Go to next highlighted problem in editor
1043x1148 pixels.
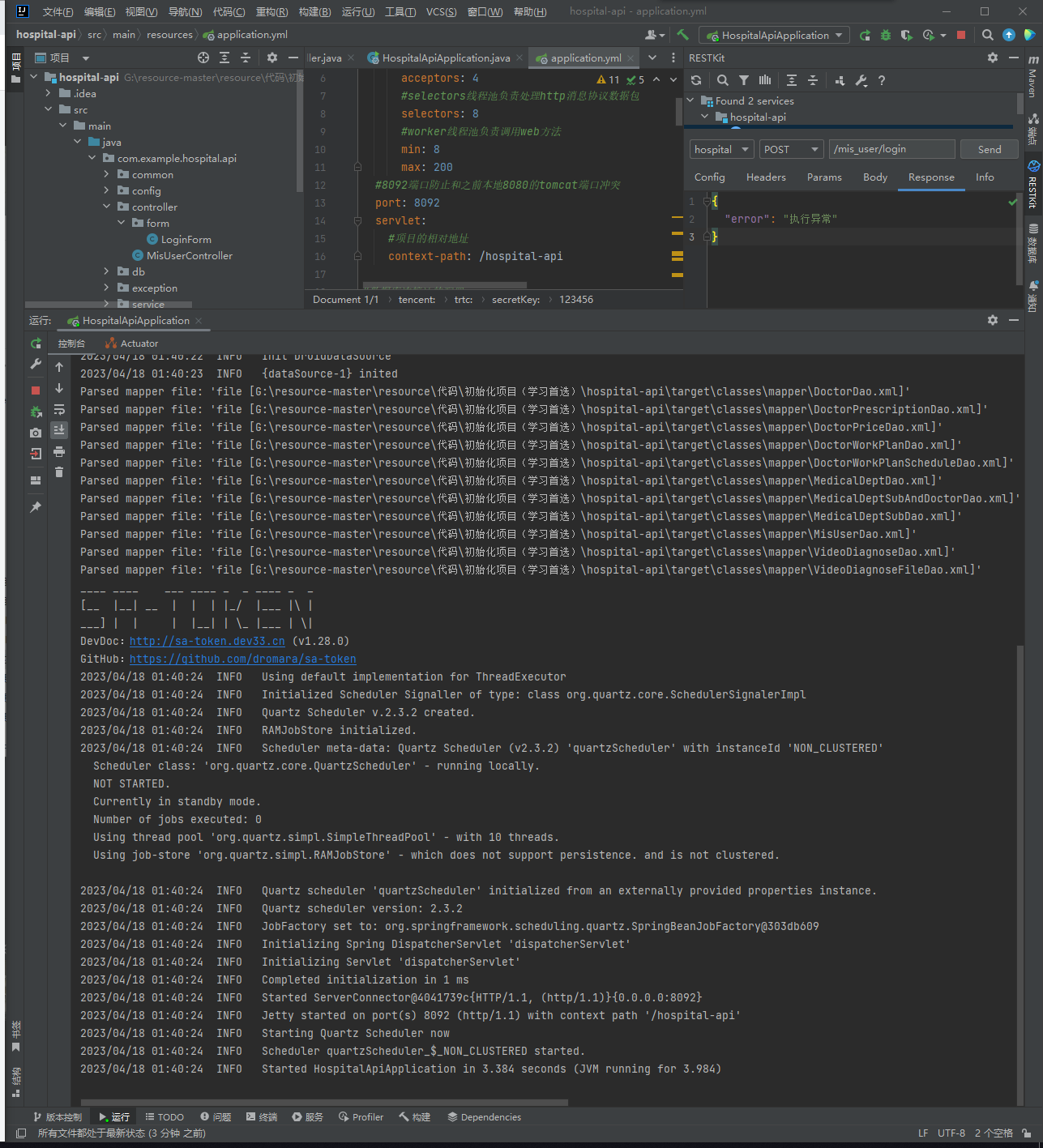673,79
